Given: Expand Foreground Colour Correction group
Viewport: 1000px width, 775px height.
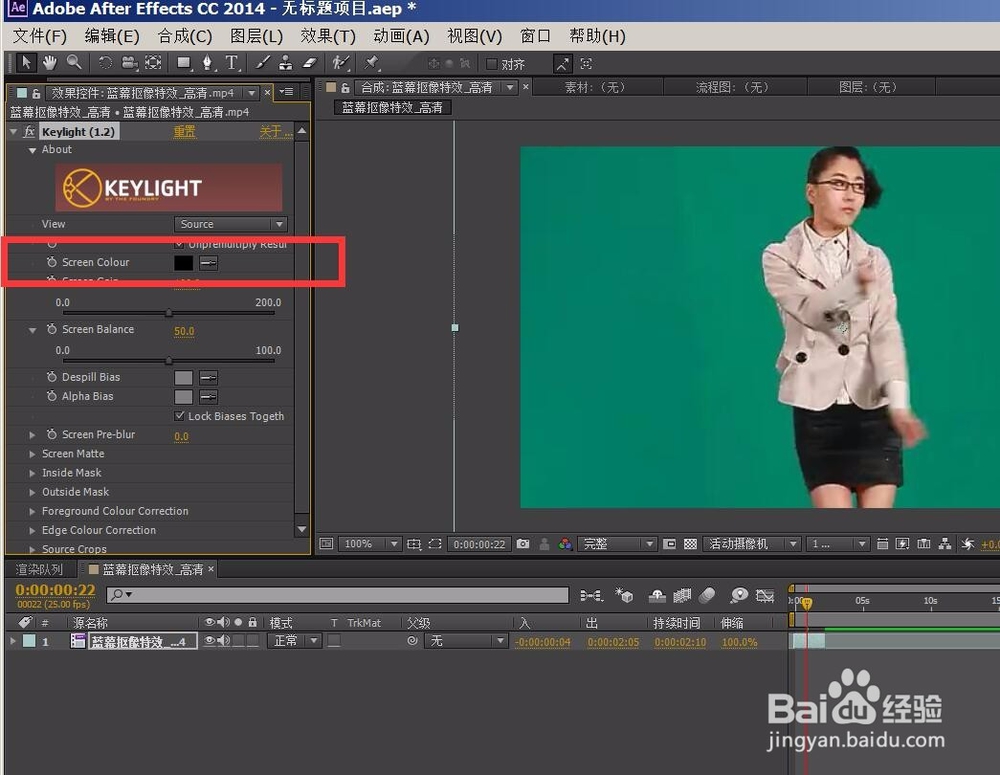Looking at the screenshot, I should tap(33, 512).
